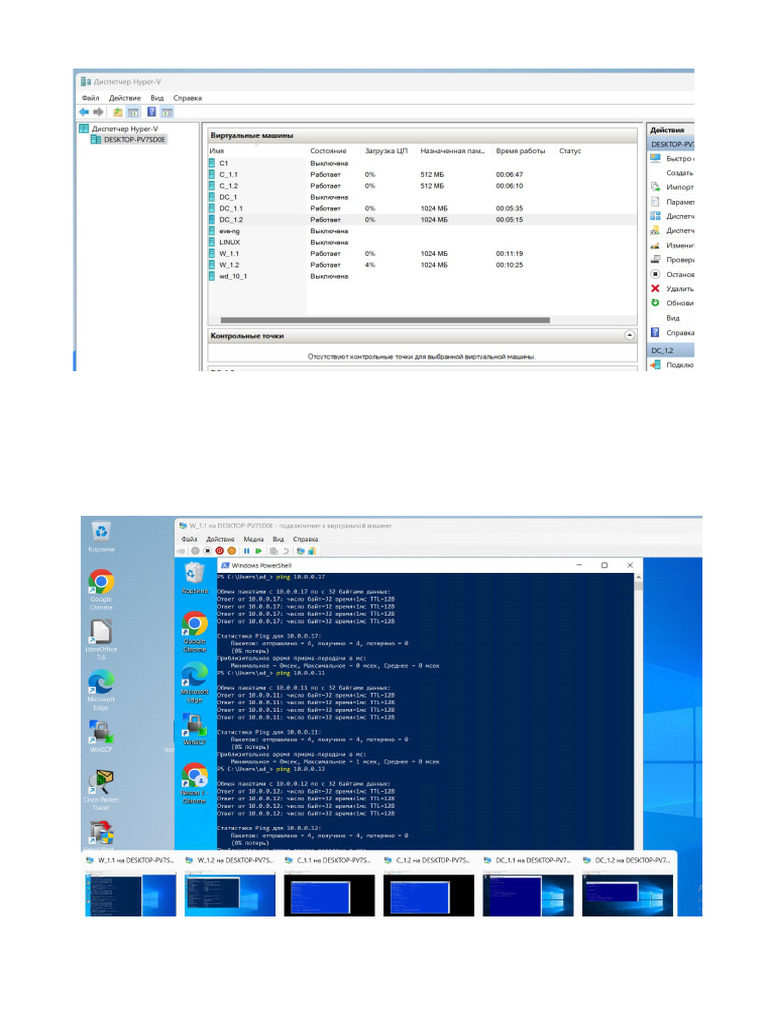Open Медиа menu in W_1.1 connection window
Image resolution: width=768 pixels, height=1024 pixels.
coord(253,539)
